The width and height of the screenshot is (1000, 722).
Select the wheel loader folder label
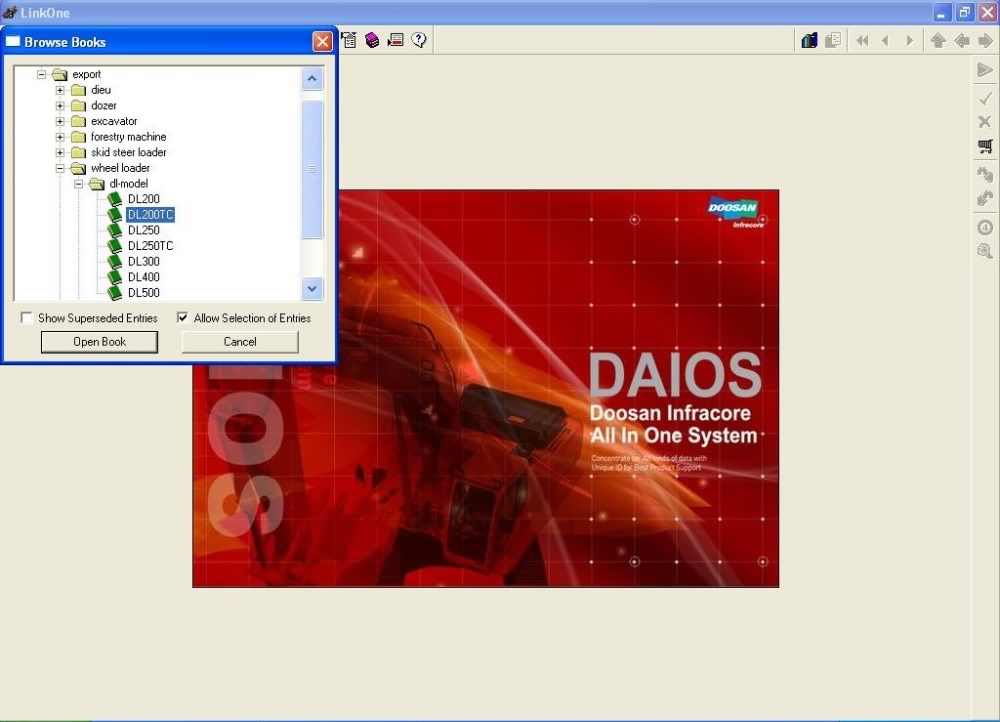120,168
